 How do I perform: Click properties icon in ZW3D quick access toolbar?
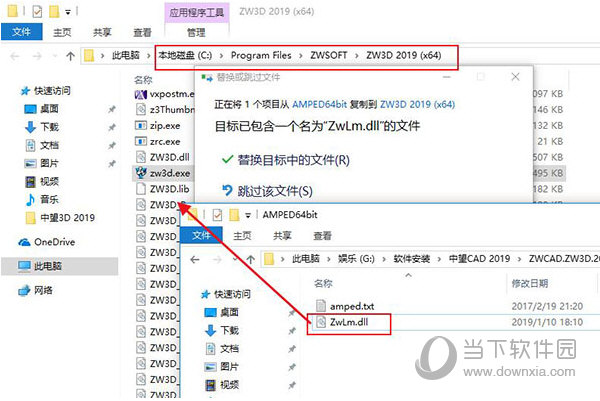38,12
